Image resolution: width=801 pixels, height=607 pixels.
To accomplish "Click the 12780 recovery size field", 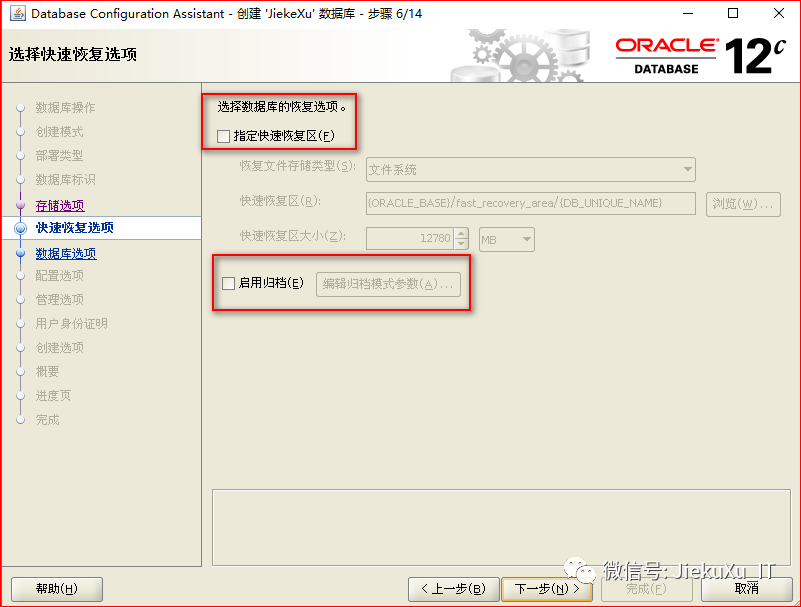I will point(410,239).
